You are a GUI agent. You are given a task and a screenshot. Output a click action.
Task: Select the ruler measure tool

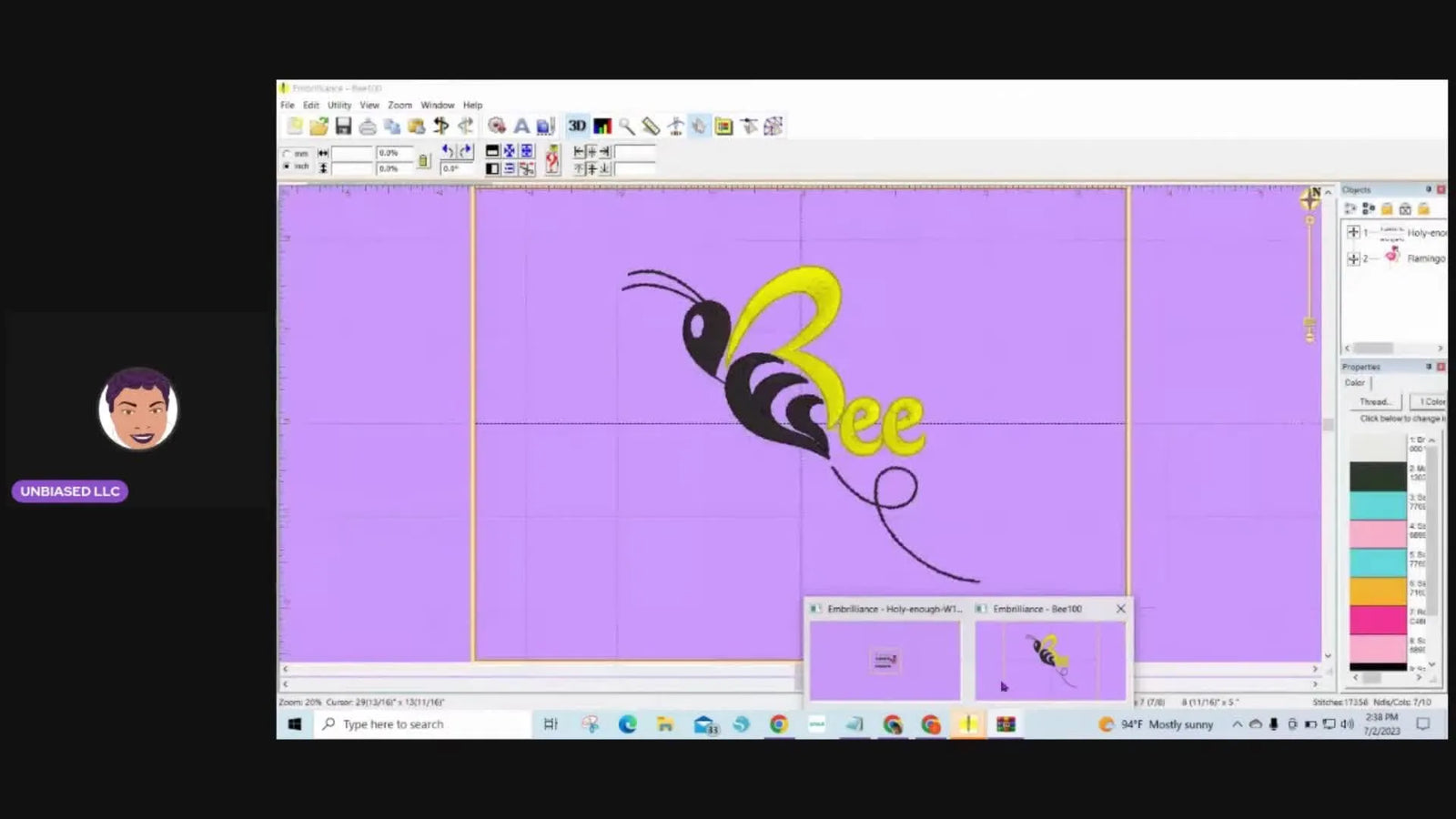pos(651,126)
